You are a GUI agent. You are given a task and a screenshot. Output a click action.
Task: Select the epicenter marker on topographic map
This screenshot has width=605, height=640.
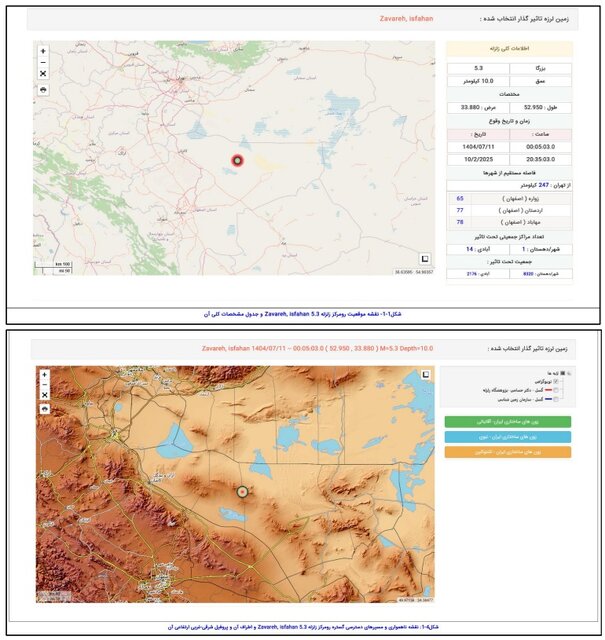pos(241,492)
